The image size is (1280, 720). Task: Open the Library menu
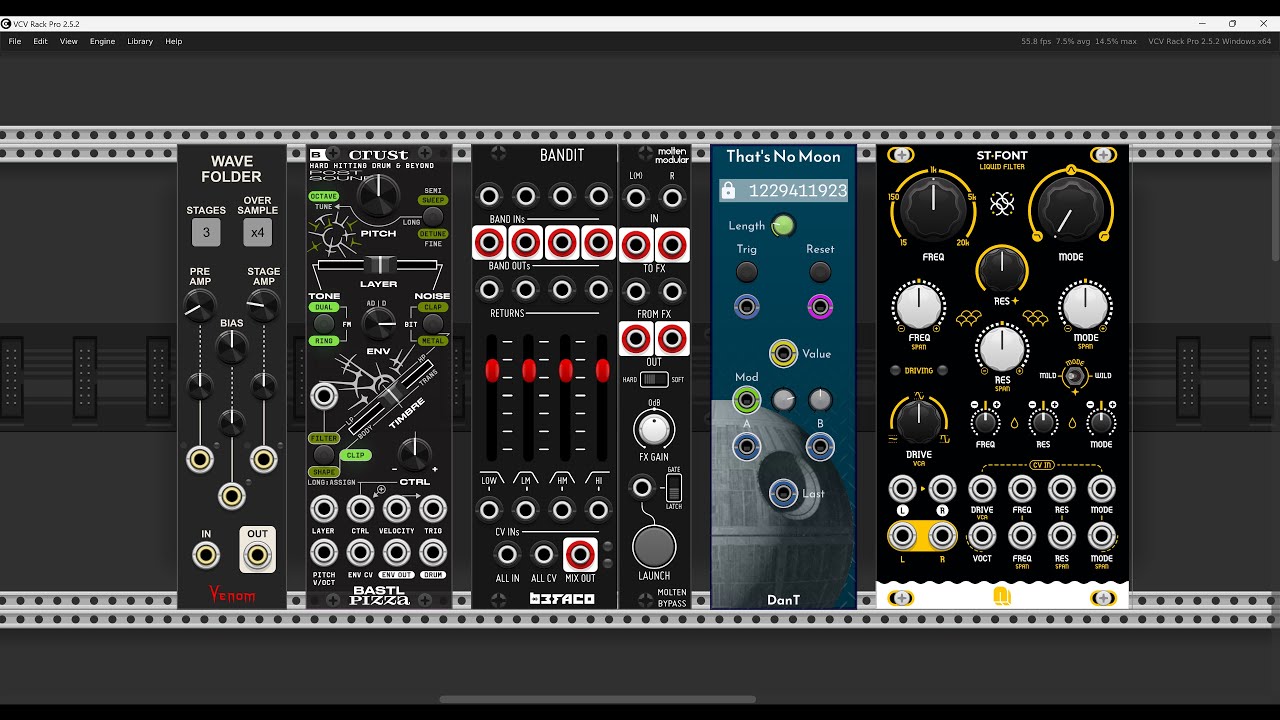[x=140, y=41]
